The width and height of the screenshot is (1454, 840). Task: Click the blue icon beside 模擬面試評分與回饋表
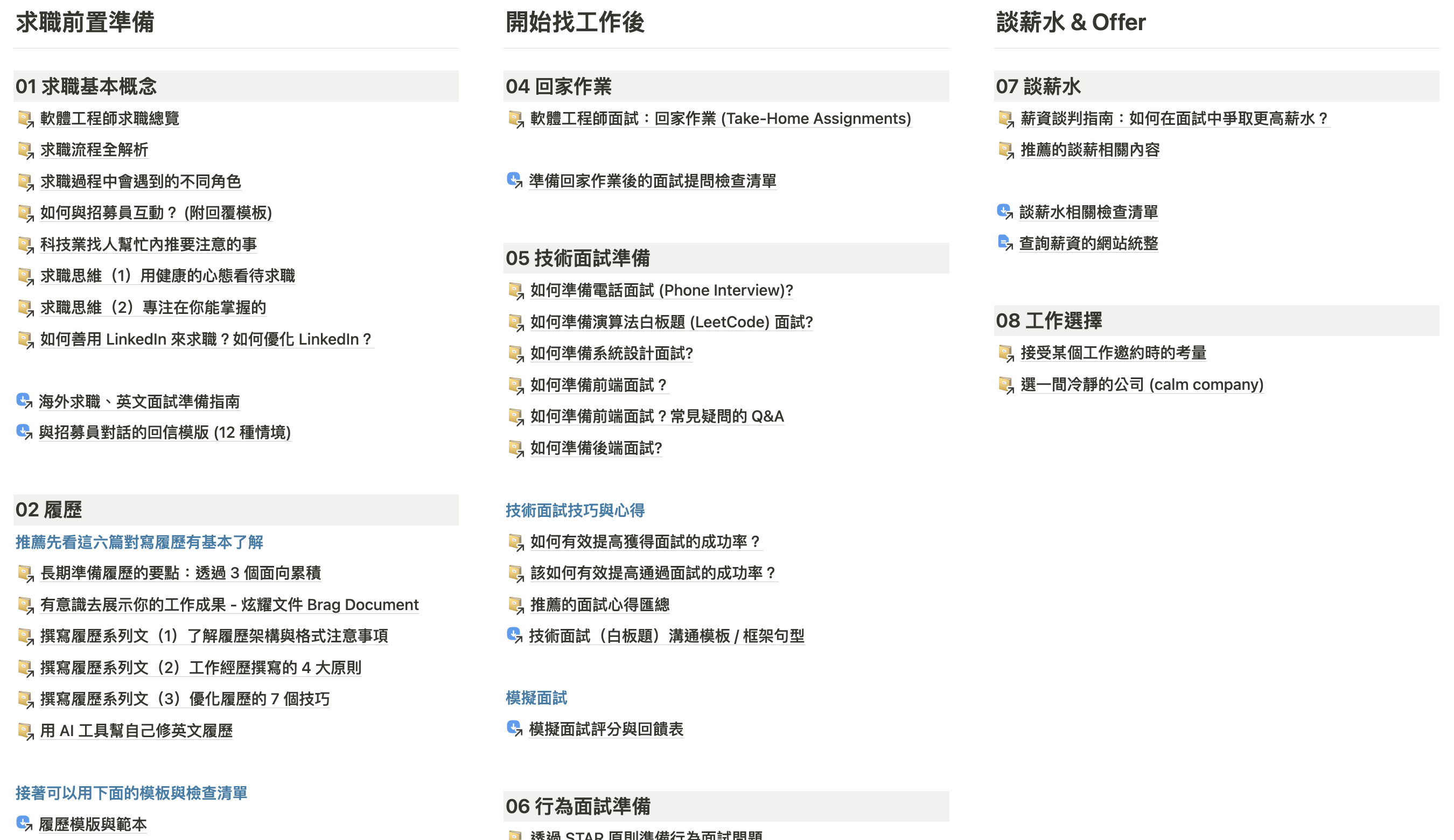click(515, 729)
